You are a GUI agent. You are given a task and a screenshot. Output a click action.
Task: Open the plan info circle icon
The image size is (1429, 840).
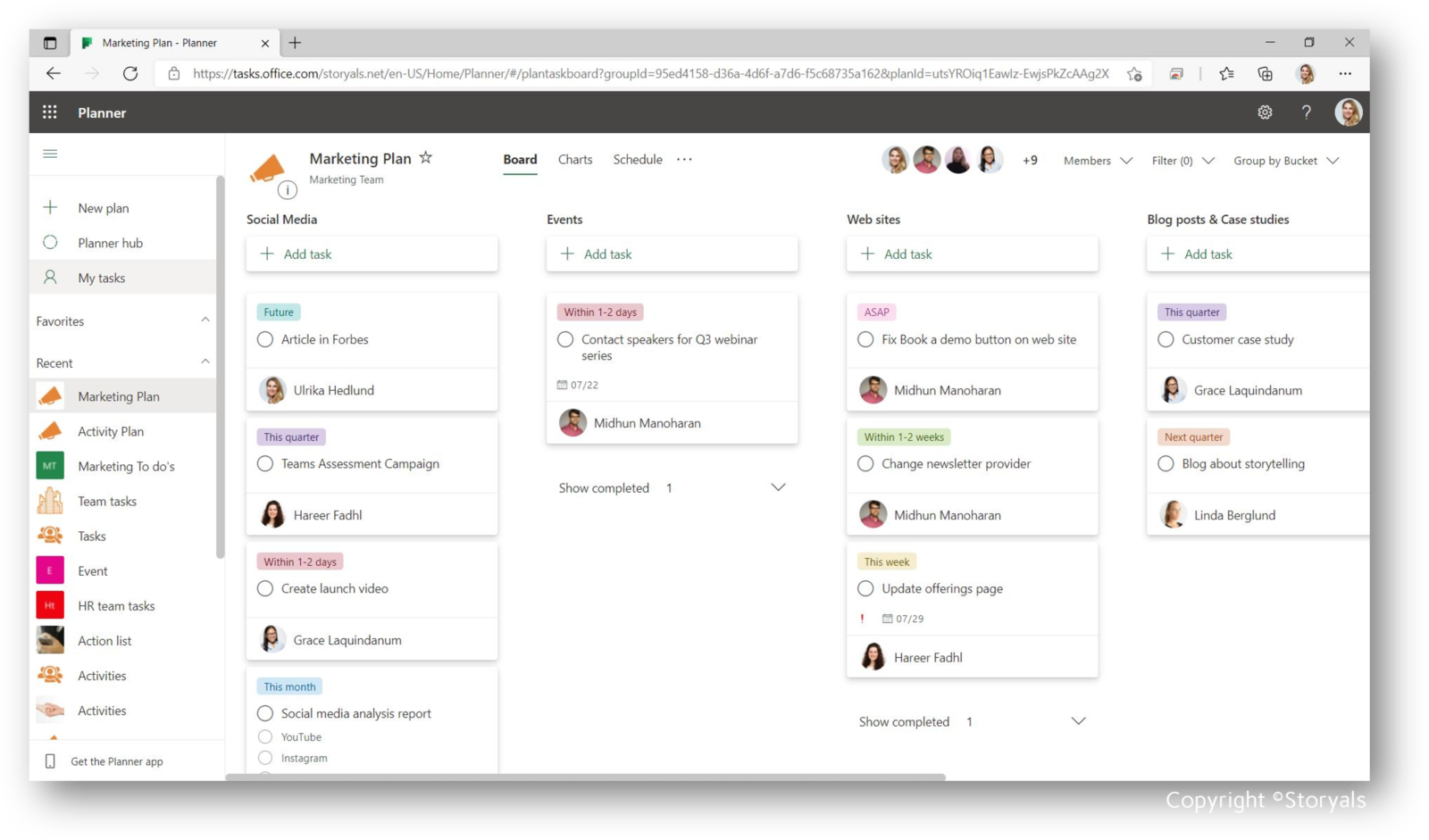[x=287, y=189]
